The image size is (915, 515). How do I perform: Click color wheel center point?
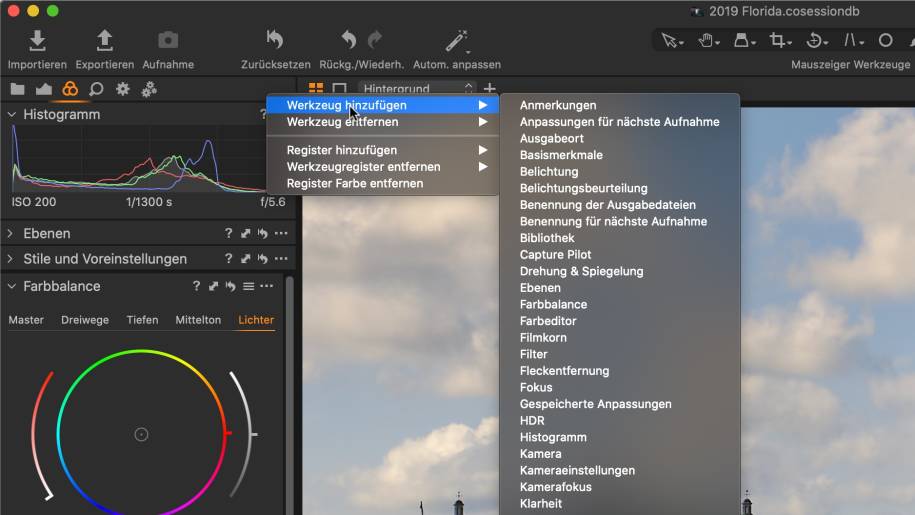141,435
